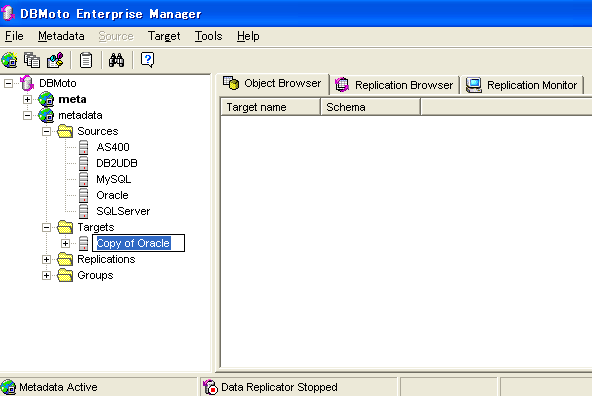Collapse the DBMoto root node
The width and height of the screenshot is (592, 396).
(x=8, y=83)
